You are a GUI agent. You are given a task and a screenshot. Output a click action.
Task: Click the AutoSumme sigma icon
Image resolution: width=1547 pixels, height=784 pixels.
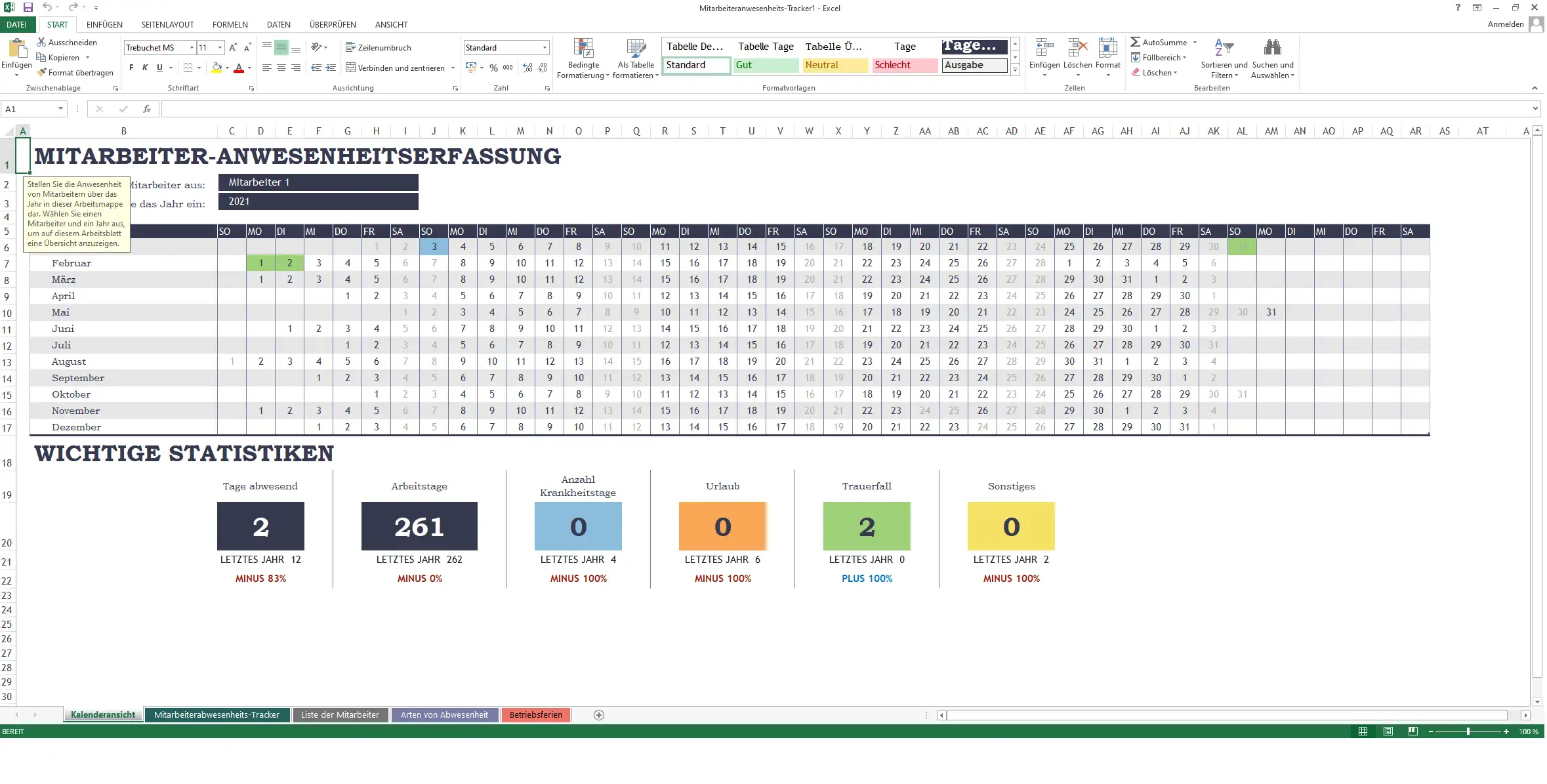coord(1135,42)
